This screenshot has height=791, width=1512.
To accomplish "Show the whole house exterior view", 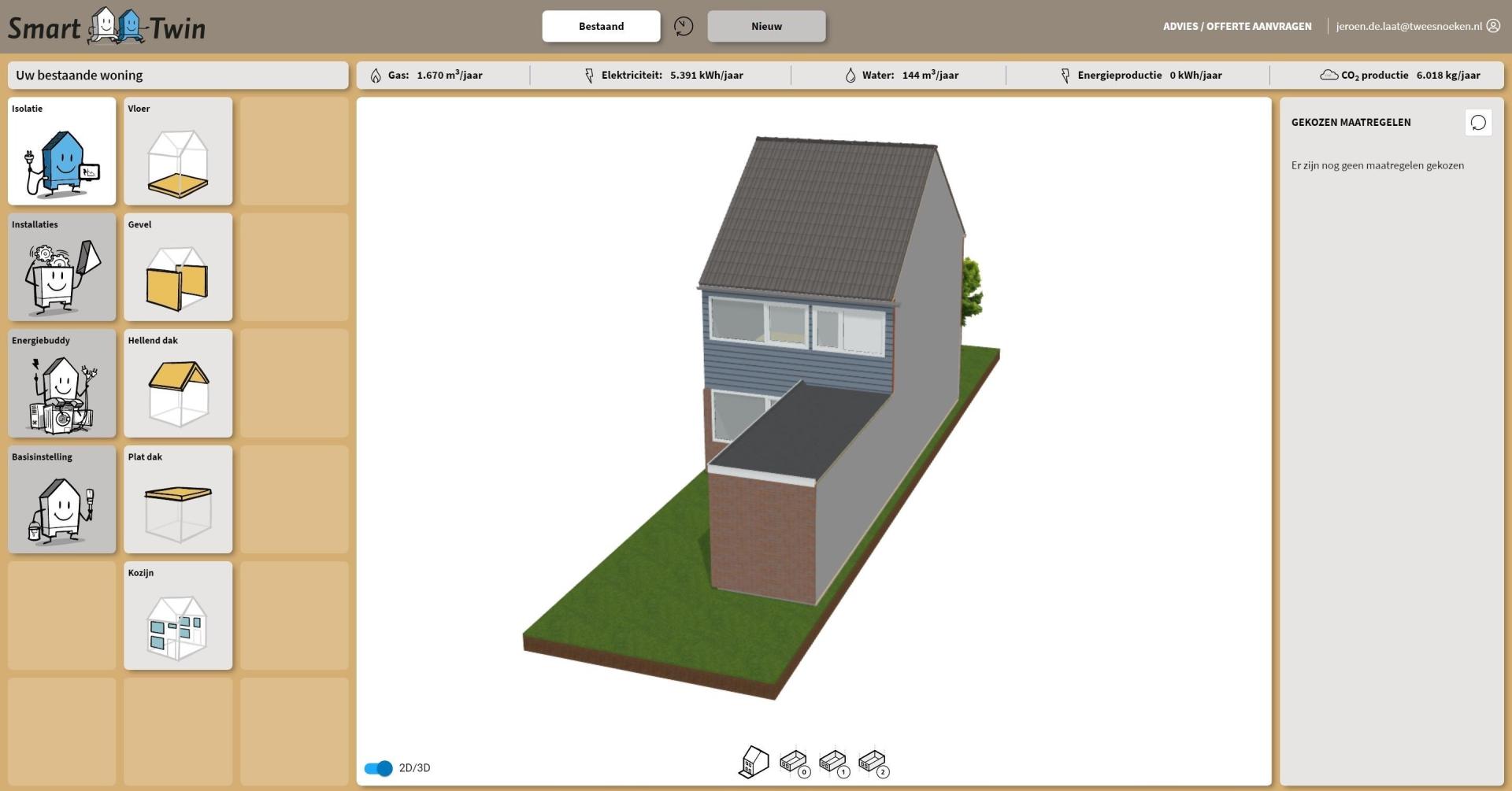I will [754, 762].
